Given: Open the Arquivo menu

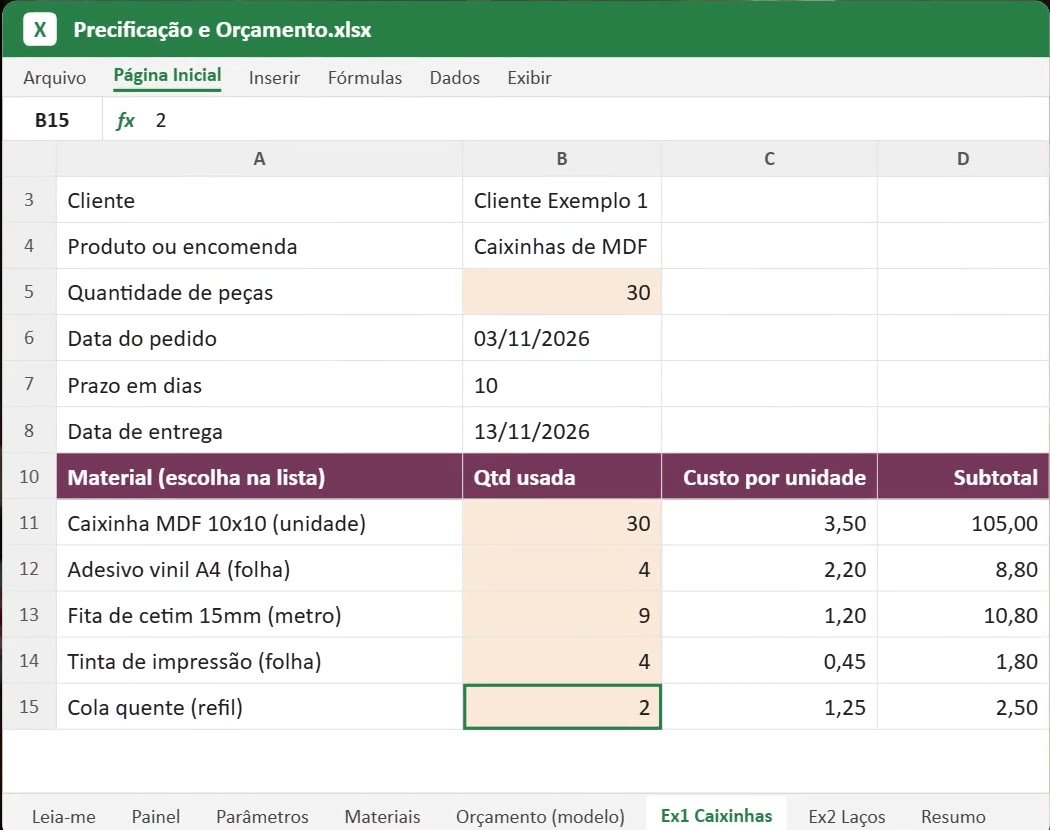Looking at the screenshot, I should 54,78.
